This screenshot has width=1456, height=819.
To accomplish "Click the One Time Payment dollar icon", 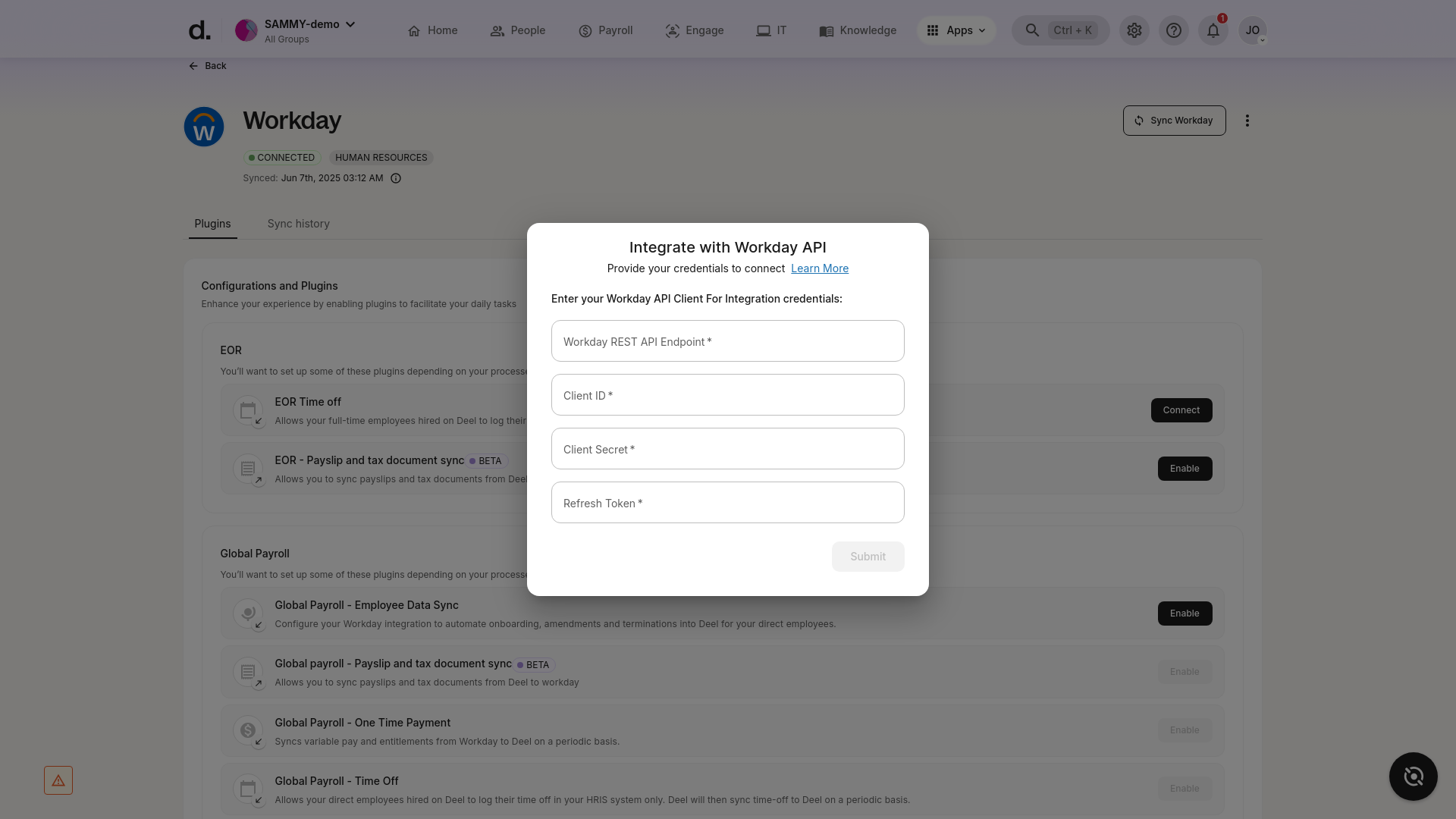I will (x=248, y=731).
